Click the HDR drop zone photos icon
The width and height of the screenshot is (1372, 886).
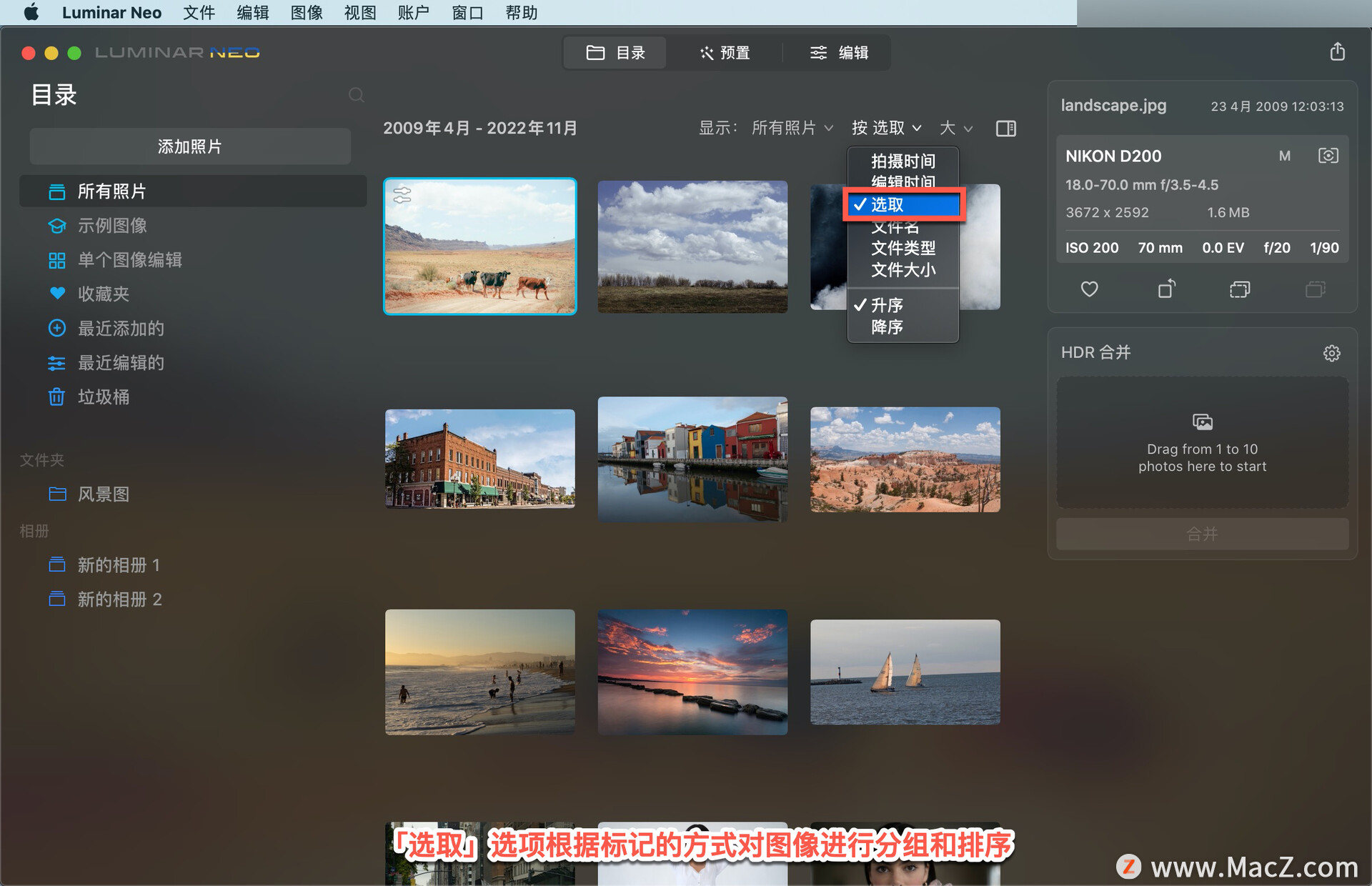coord(1203,422)
